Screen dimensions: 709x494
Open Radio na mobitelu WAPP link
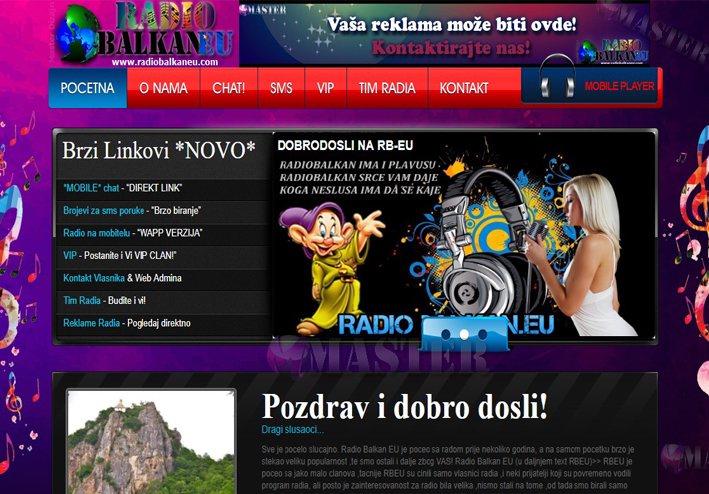point(132,233)
